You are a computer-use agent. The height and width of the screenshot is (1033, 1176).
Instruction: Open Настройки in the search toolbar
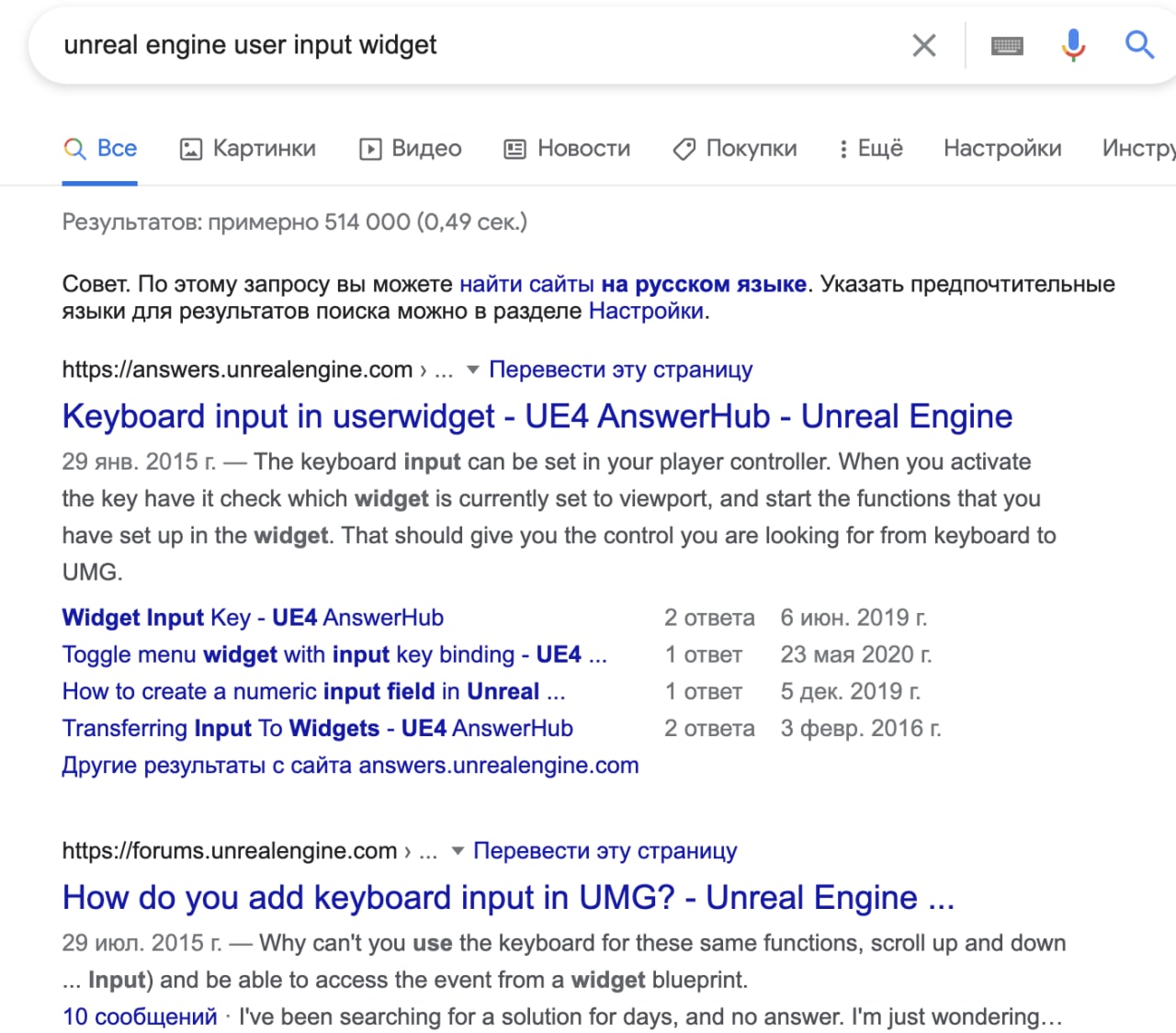tap(1002, 148)
